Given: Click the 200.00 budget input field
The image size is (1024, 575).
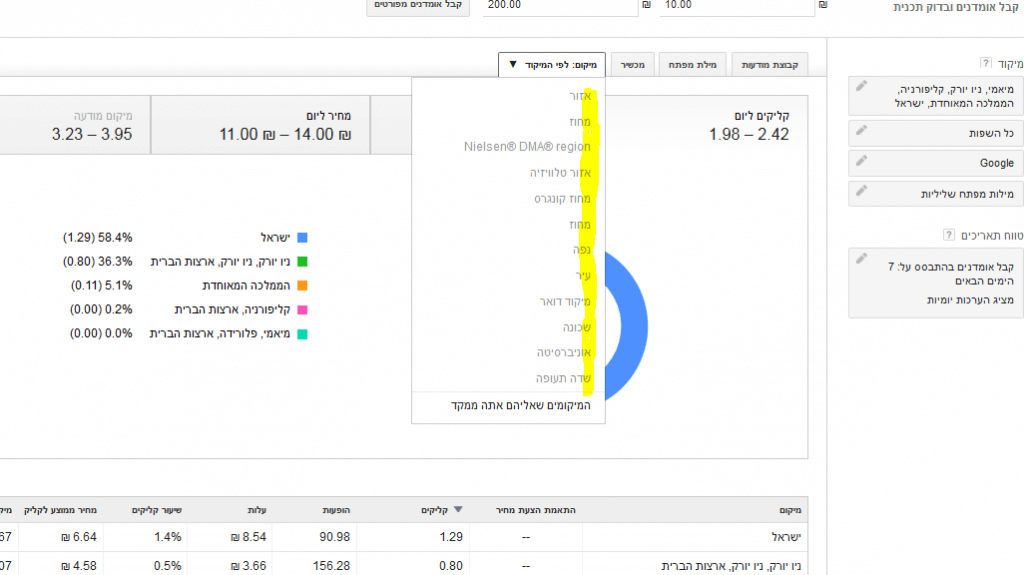Looking at the screenshot, I should coord(558,6).
